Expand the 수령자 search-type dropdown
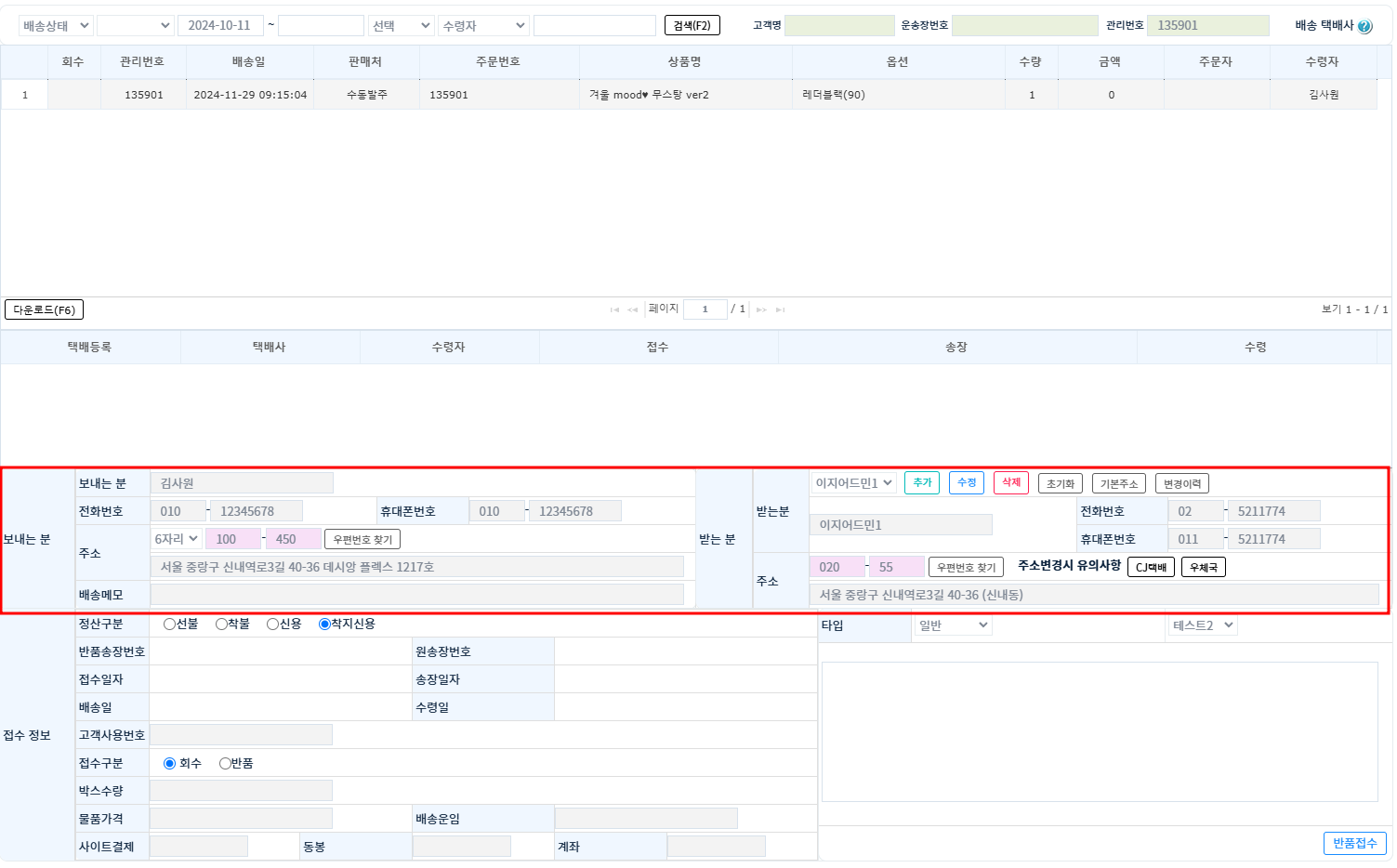 click(x=483, y=26)
